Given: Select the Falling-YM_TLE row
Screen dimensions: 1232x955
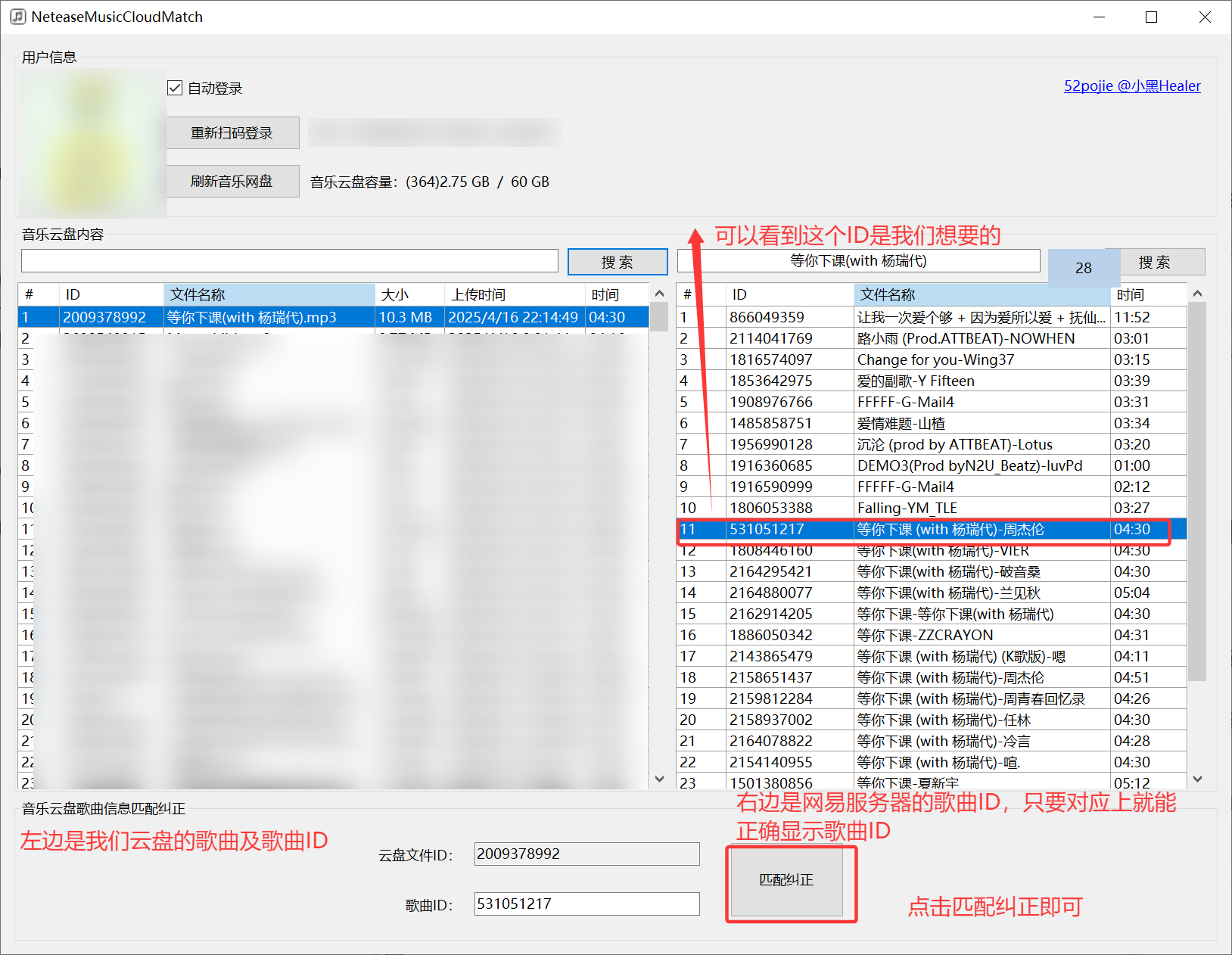Looking at the screenshot, I should tap(932, 508).
